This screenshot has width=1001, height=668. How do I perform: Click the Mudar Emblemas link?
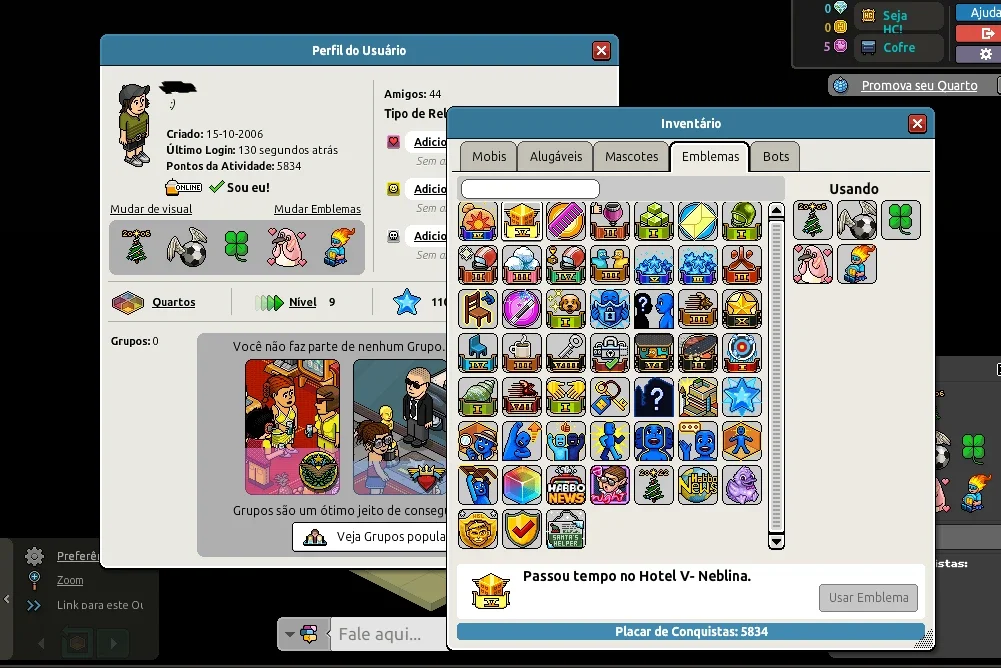click(317, 209)
